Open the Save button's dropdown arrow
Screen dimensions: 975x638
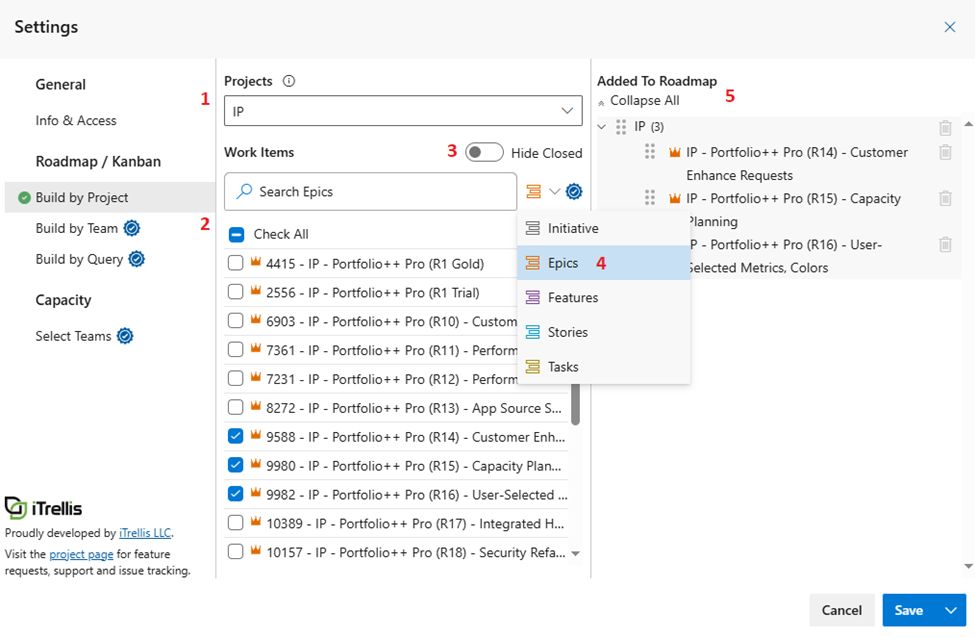coord(950,610)
